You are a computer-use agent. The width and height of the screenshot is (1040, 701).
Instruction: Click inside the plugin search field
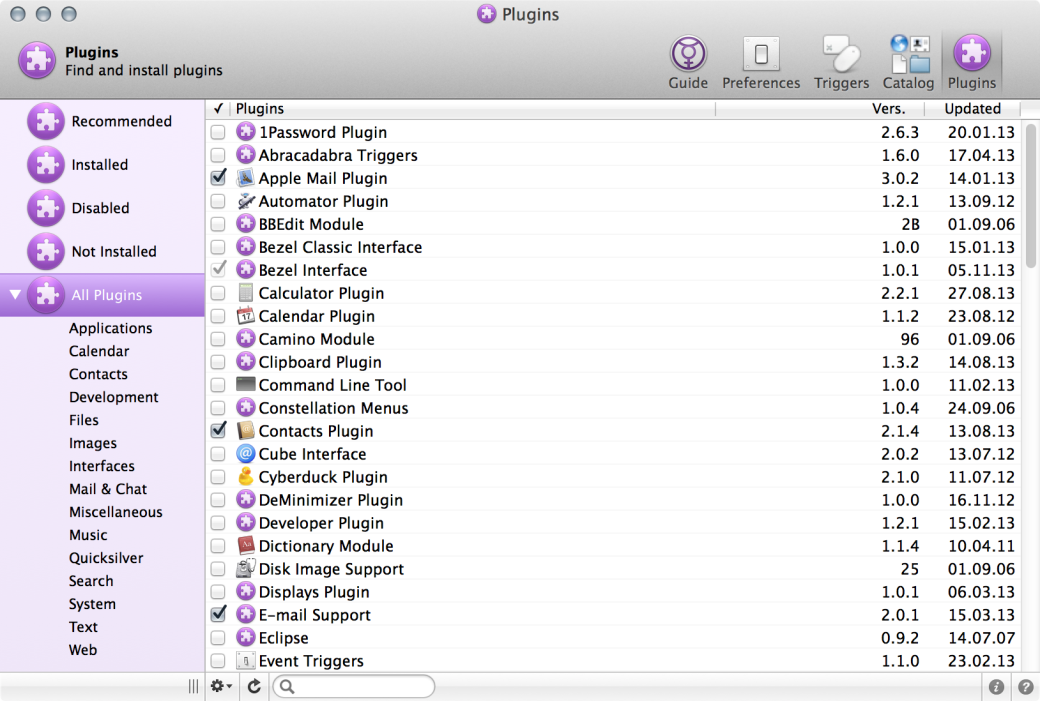coord(362,686)
